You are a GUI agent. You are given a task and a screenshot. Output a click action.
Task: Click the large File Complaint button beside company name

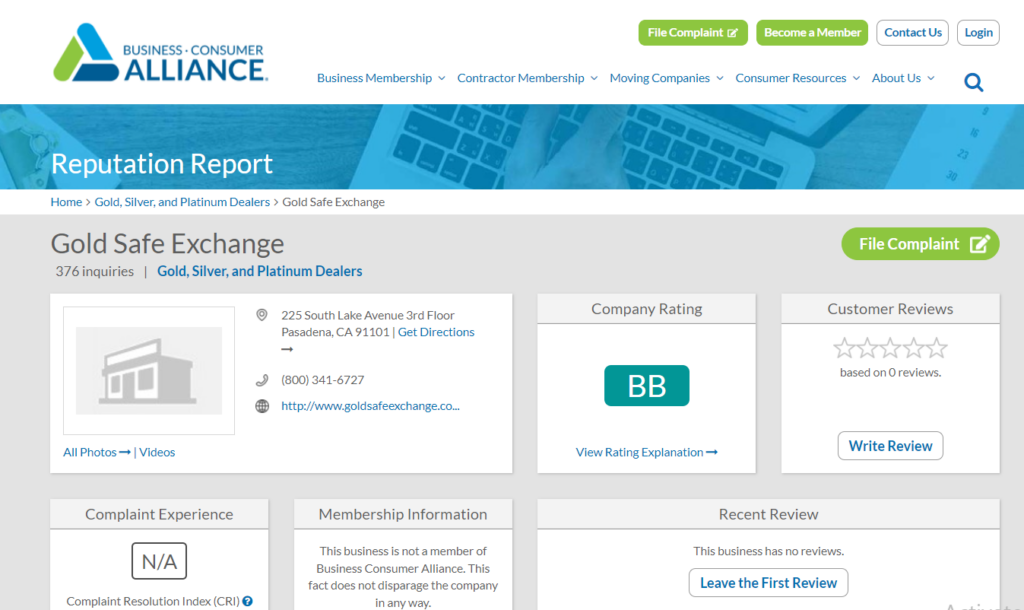(920, 244)
